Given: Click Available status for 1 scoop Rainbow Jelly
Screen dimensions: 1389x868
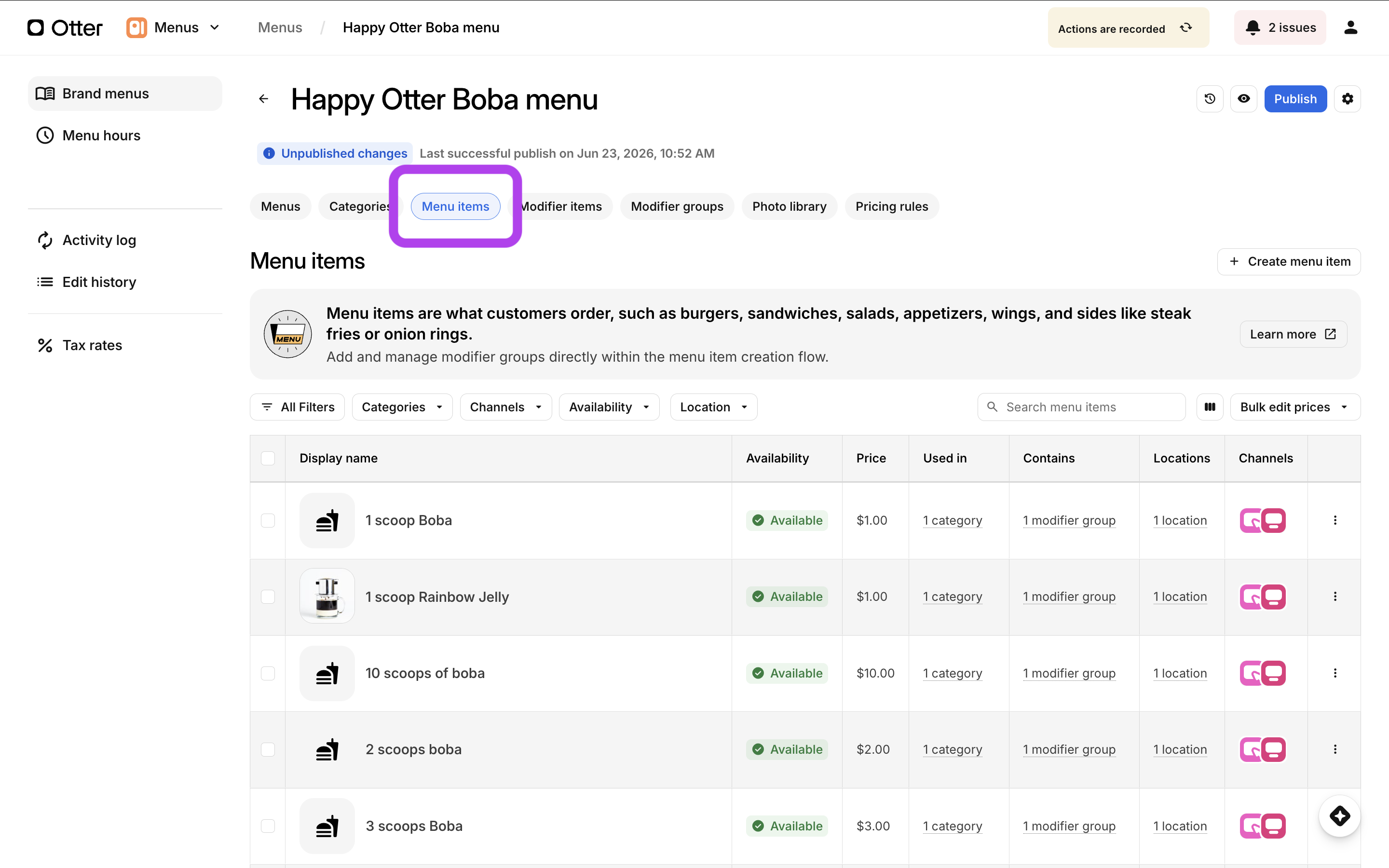Looking at the screenshot, I should tap(787, 597).
